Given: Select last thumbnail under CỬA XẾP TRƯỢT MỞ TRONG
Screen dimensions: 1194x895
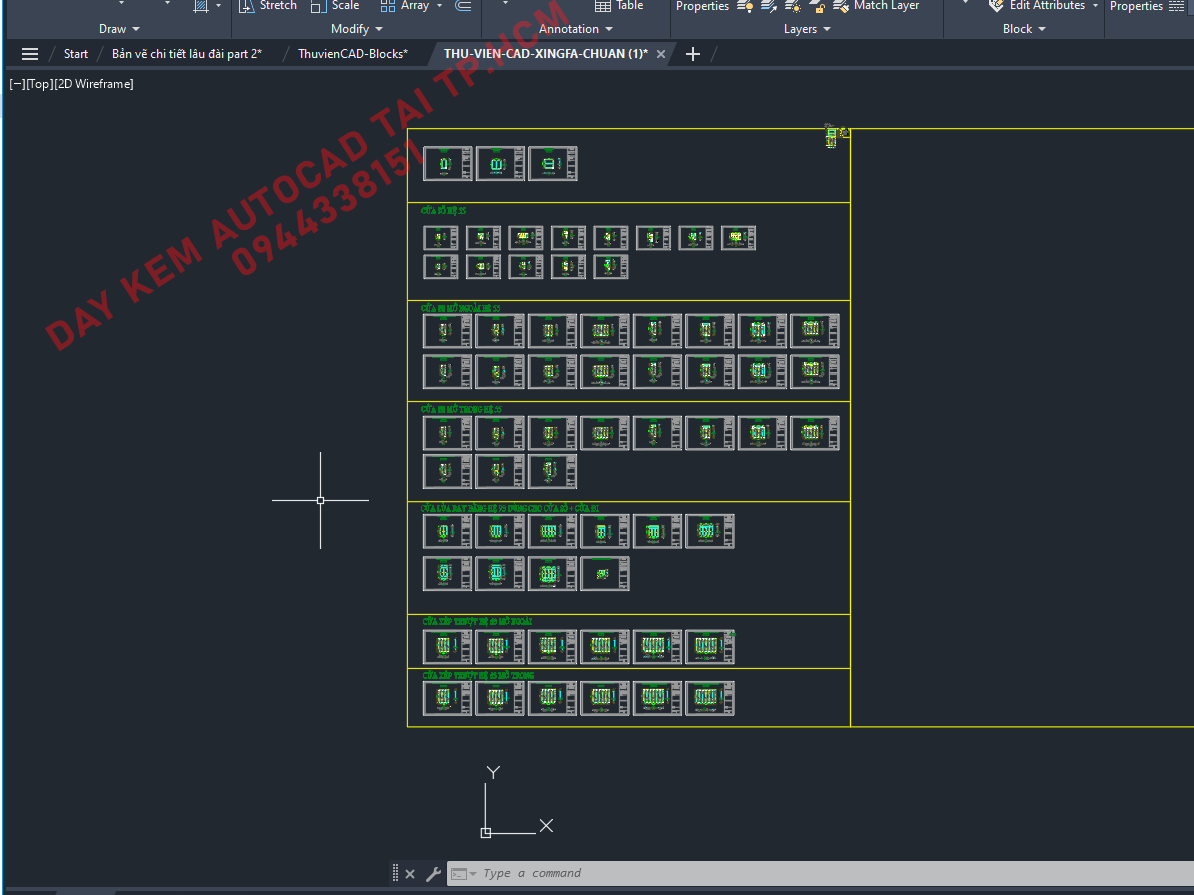Looking at the screenshot, I should 710,698.
